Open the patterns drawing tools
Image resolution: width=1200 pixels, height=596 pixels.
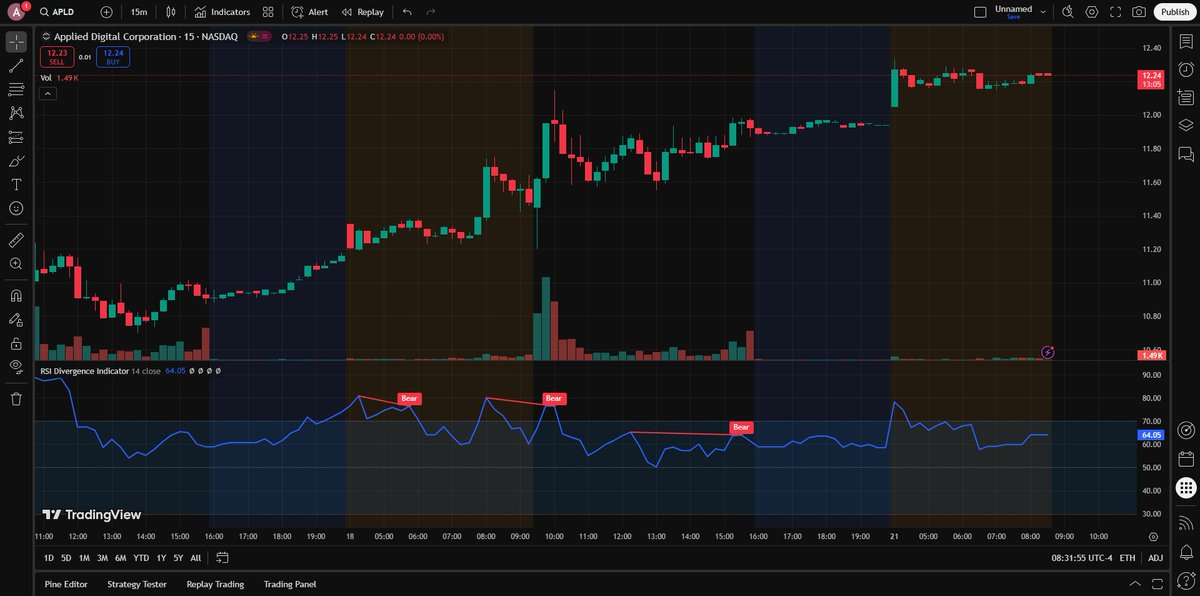(16, 114)
